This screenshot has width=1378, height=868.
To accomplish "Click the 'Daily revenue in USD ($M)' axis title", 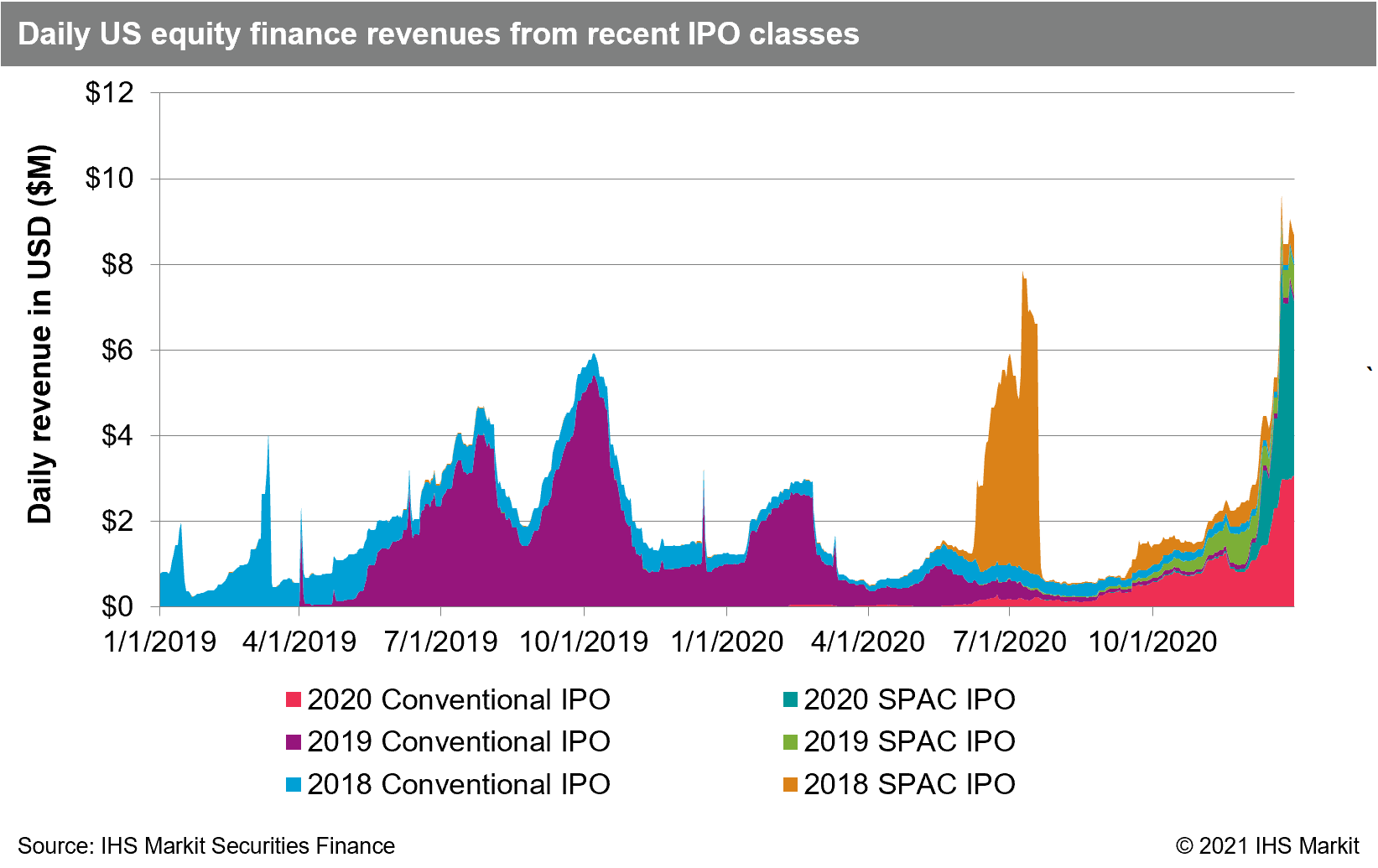I will 39,334.
